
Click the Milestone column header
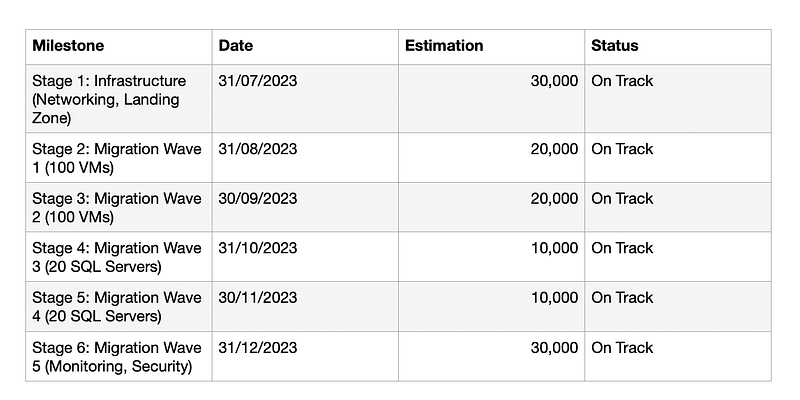[68, 46]
